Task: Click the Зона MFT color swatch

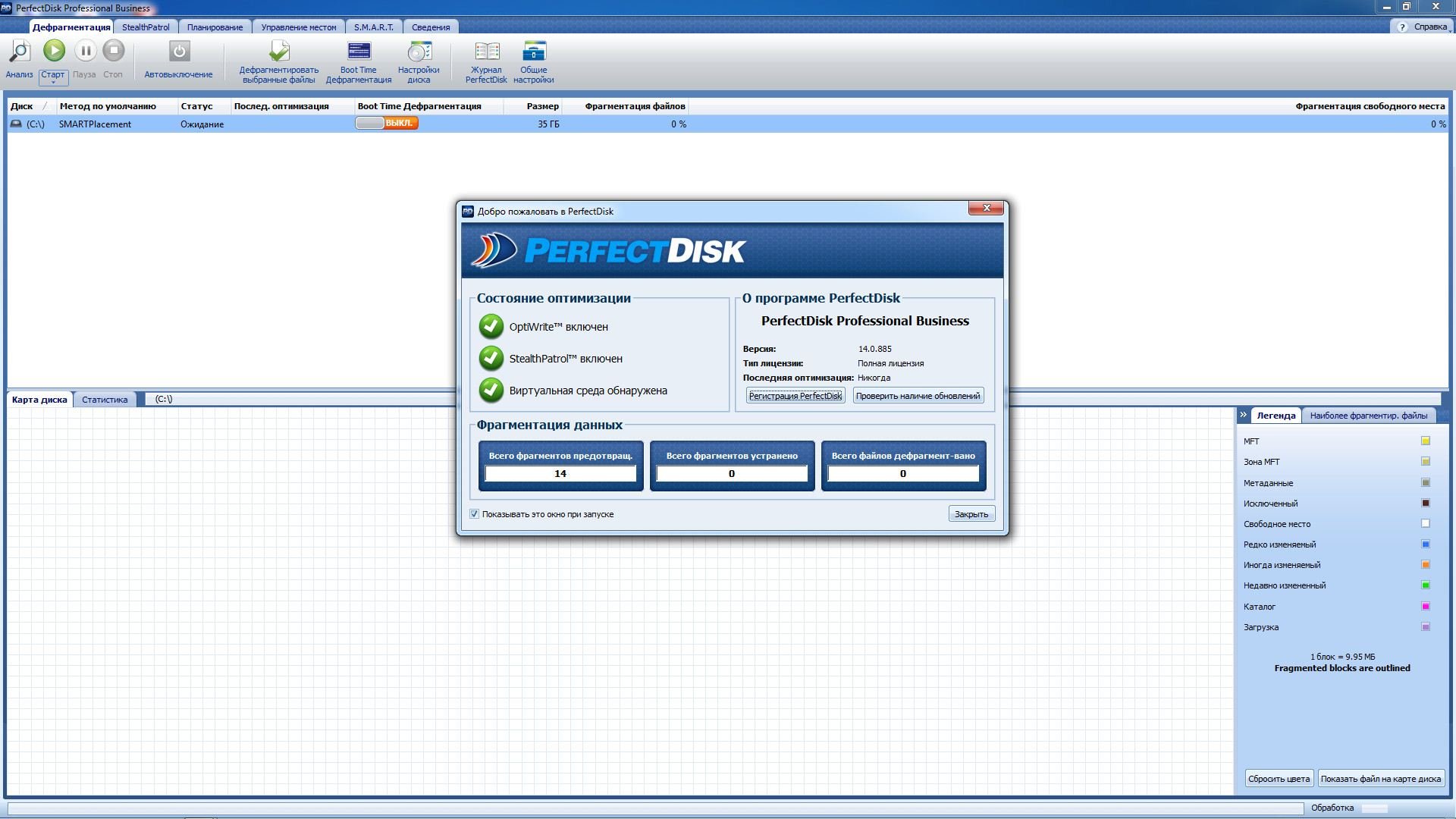Action: (x=1426, y=461)
